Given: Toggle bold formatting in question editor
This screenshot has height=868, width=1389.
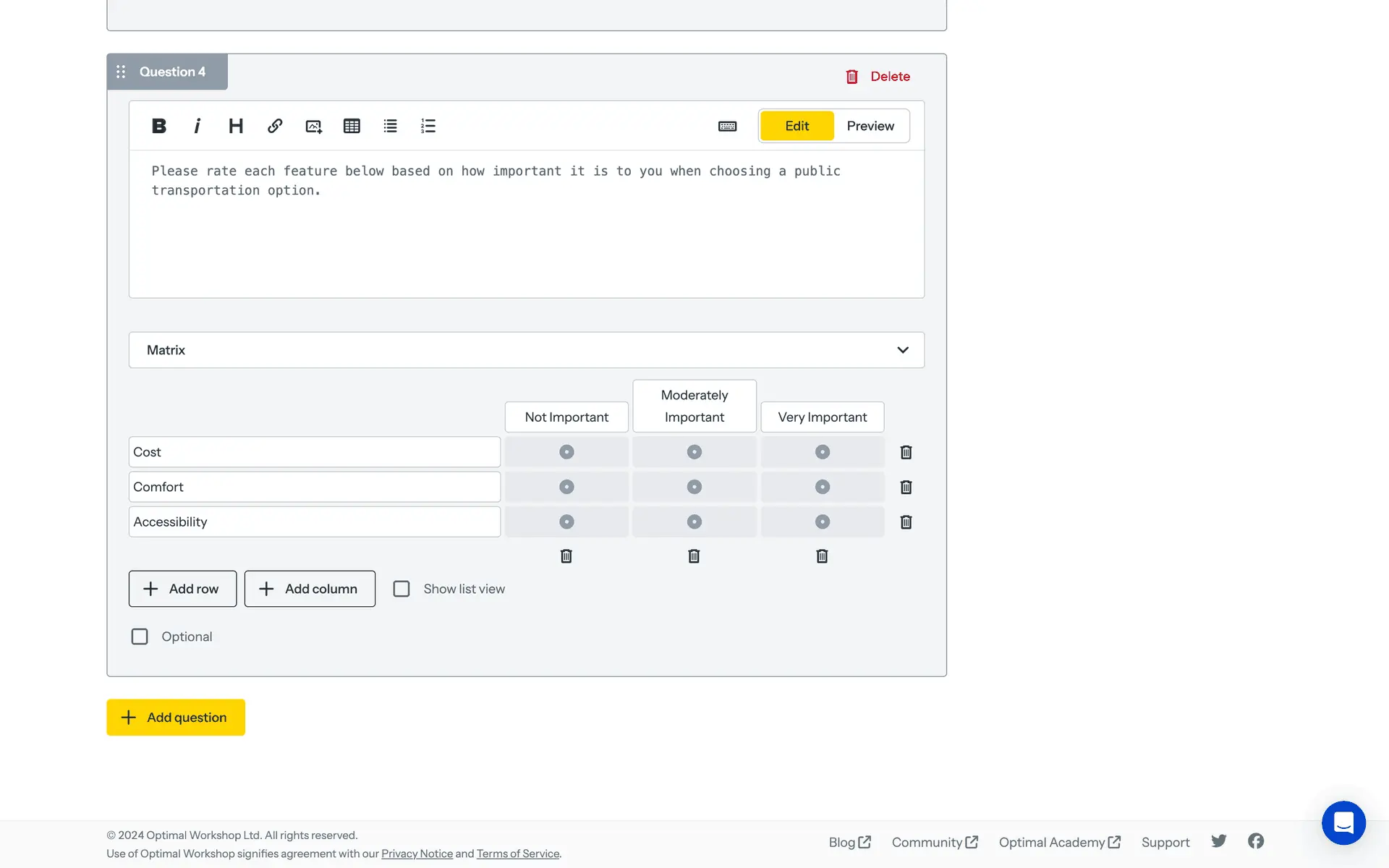Looking at the screenshot, I should [x=159, y=126].
